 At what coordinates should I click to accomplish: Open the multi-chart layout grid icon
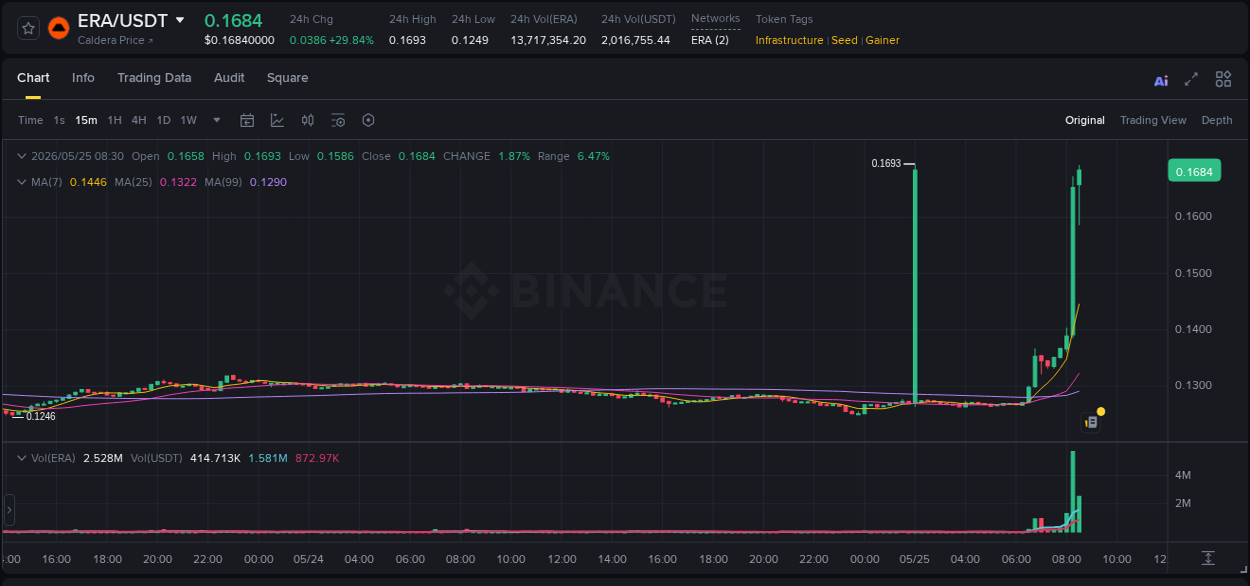pos(1223,79)
